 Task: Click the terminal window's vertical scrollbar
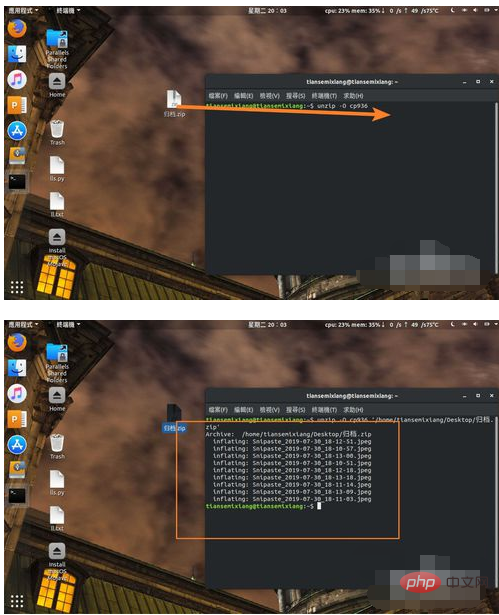[x=496, y=187]
